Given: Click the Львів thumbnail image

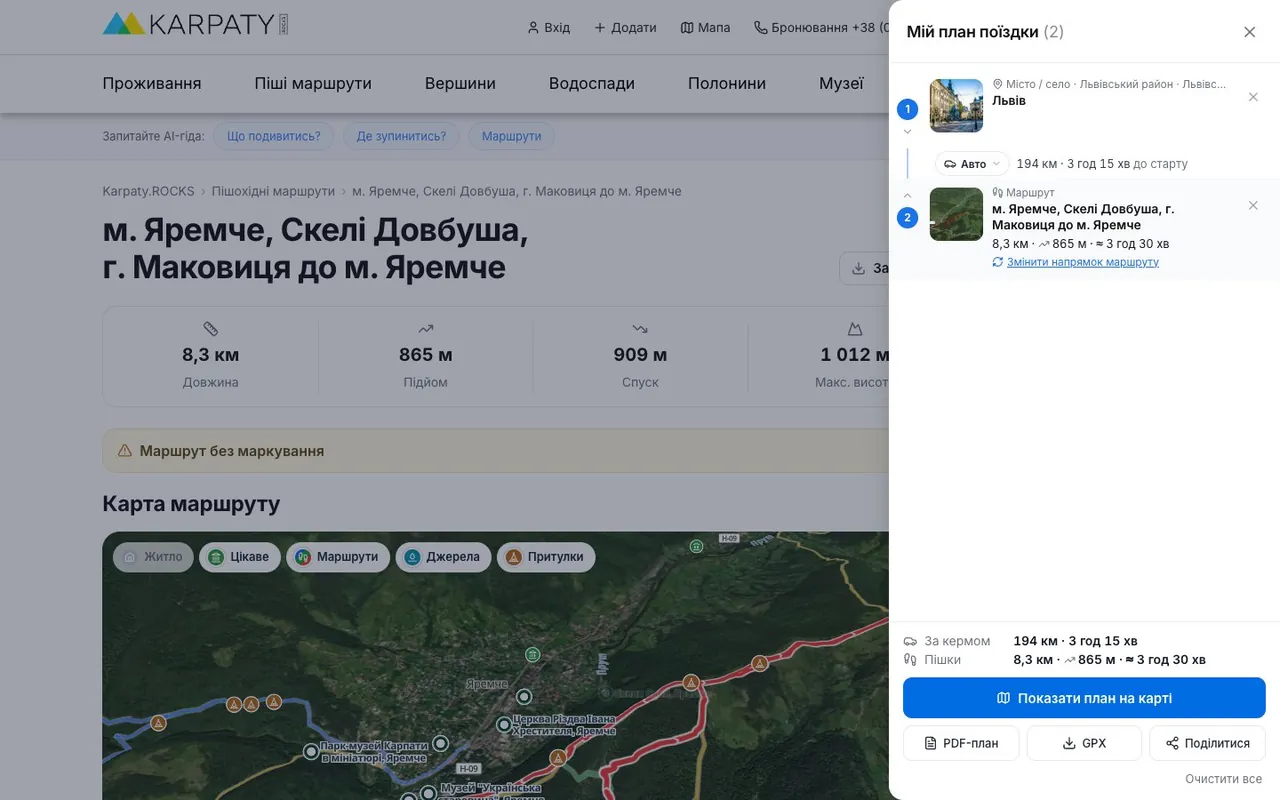Looking at the screenshot, I should [x=956, y=106].
